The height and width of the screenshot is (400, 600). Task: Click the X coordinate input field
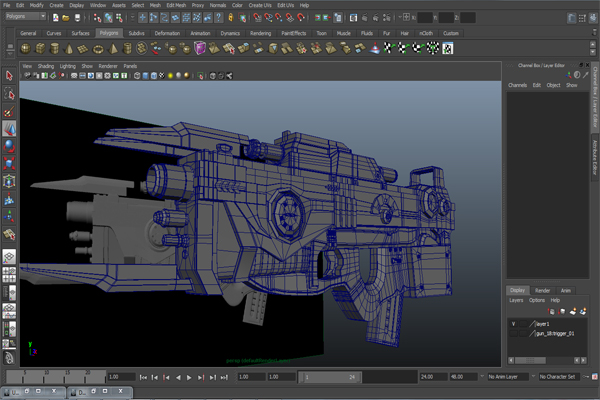(425, 18)
